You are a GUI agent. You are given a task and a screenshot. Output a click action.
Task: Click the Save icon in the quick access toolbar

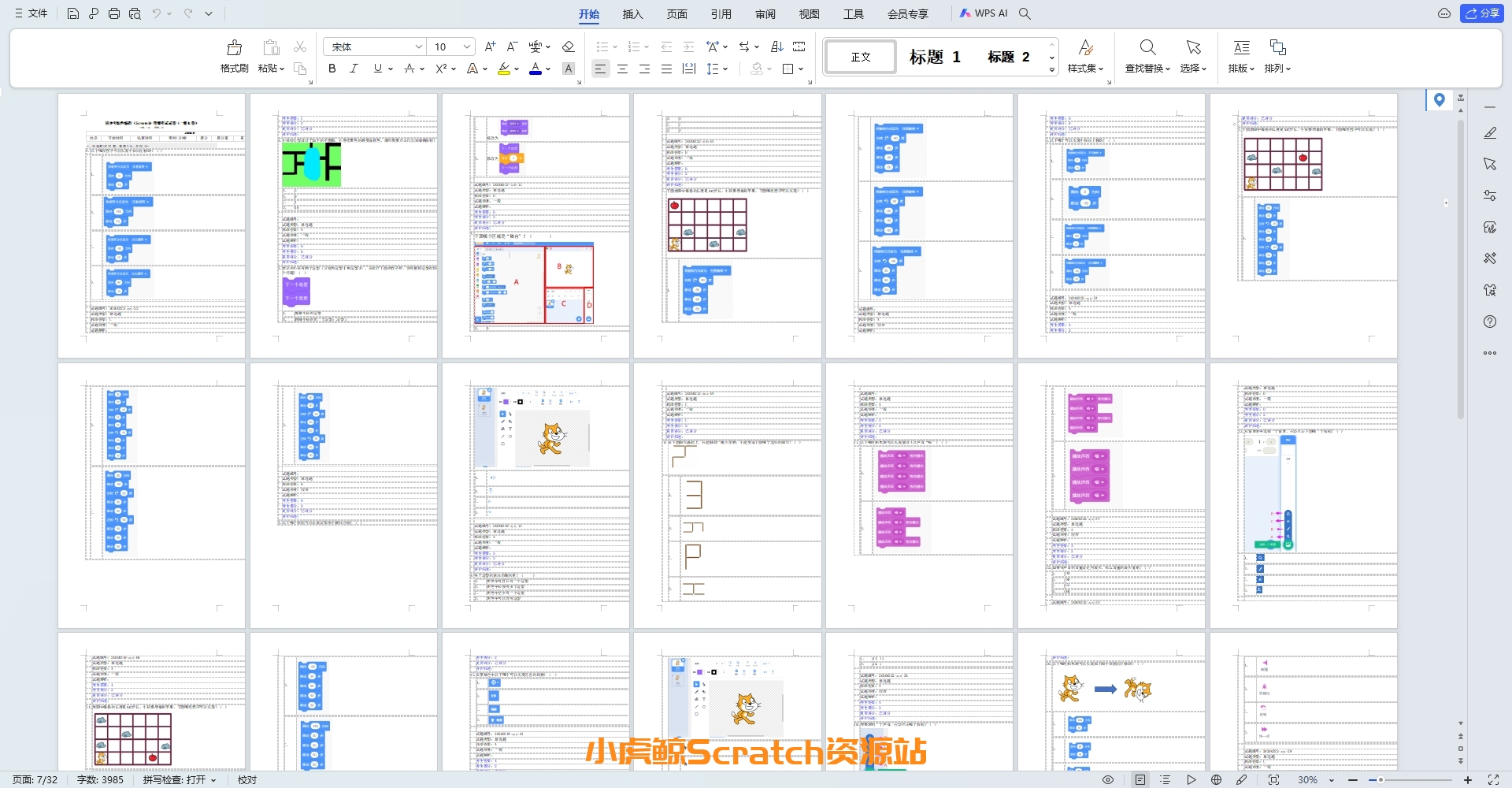[x=72, y=13]
